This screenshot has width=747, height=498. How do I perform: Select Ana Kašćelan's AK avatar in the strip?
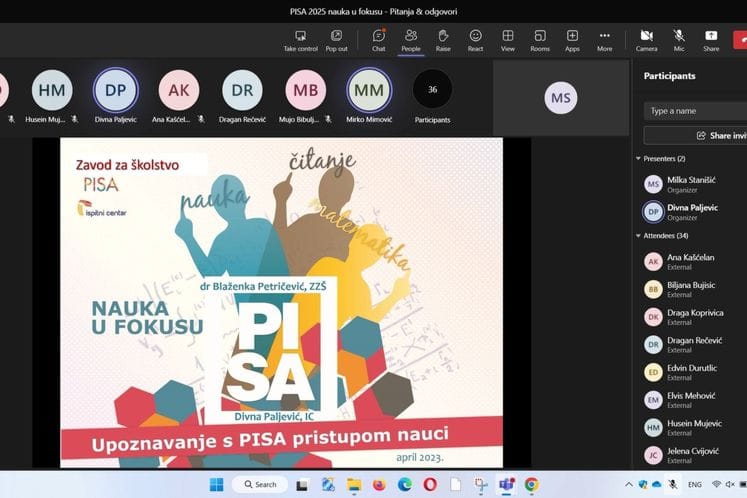click(x=179, y=90)
